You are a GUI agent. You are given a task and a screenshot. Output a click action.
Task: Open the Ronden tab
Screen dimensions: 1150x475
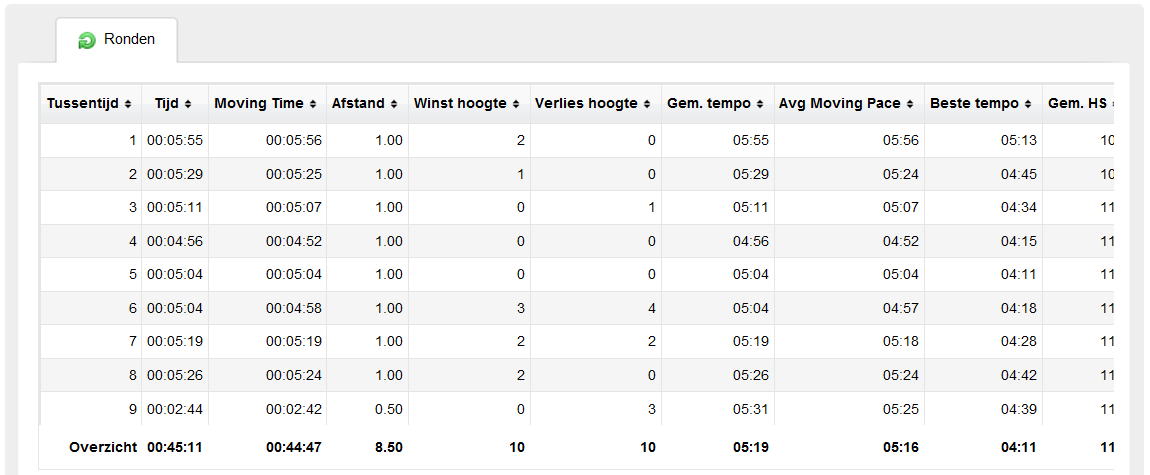117,40
